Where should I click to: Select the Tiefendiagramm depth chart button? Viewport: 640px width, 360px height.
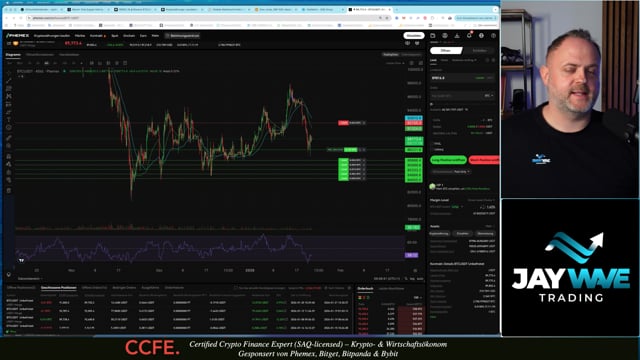pyautogui.click(x=411, y=55)
